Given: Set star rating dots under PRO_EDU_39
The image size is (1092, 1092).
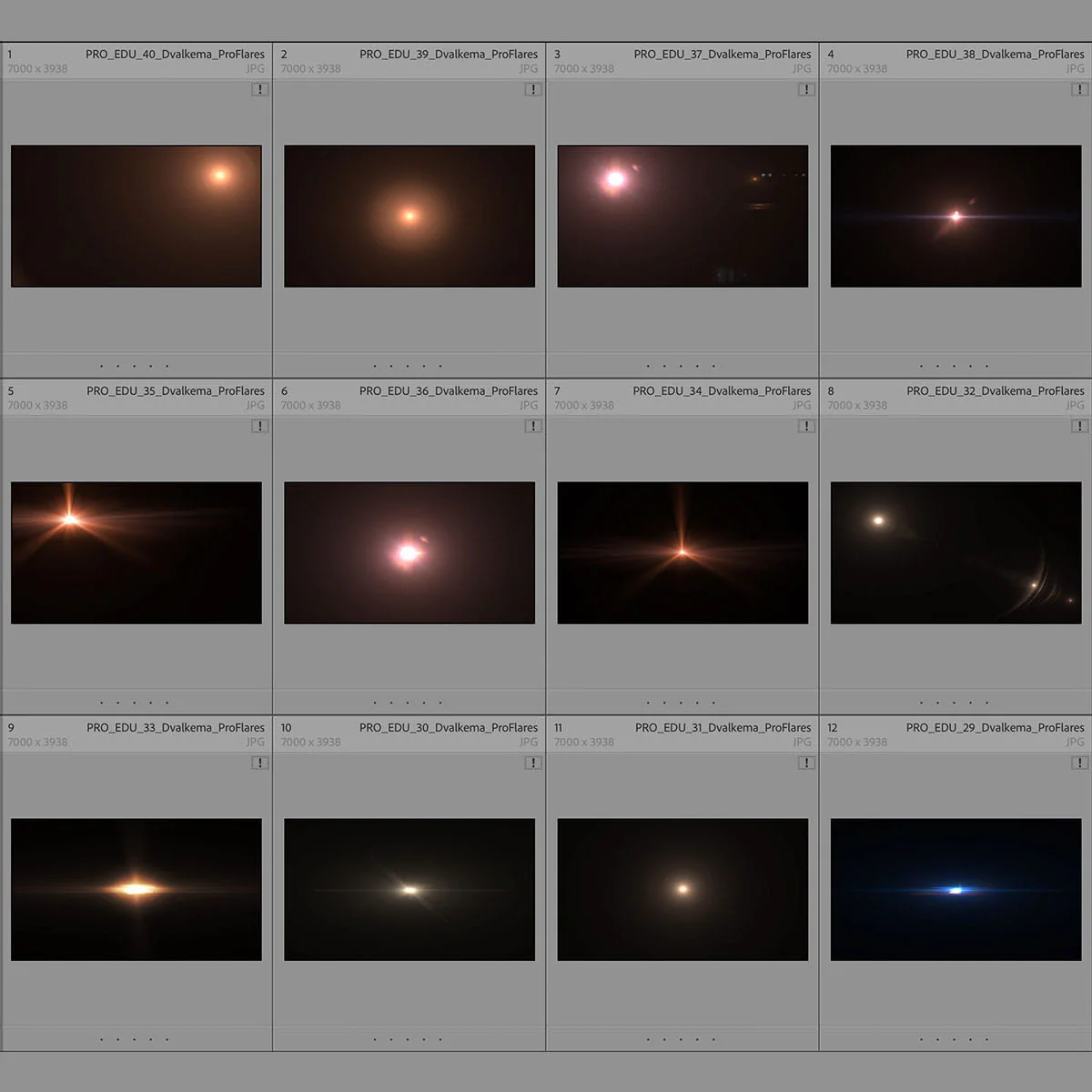Looking at the screenshot, I should [407, 366].
